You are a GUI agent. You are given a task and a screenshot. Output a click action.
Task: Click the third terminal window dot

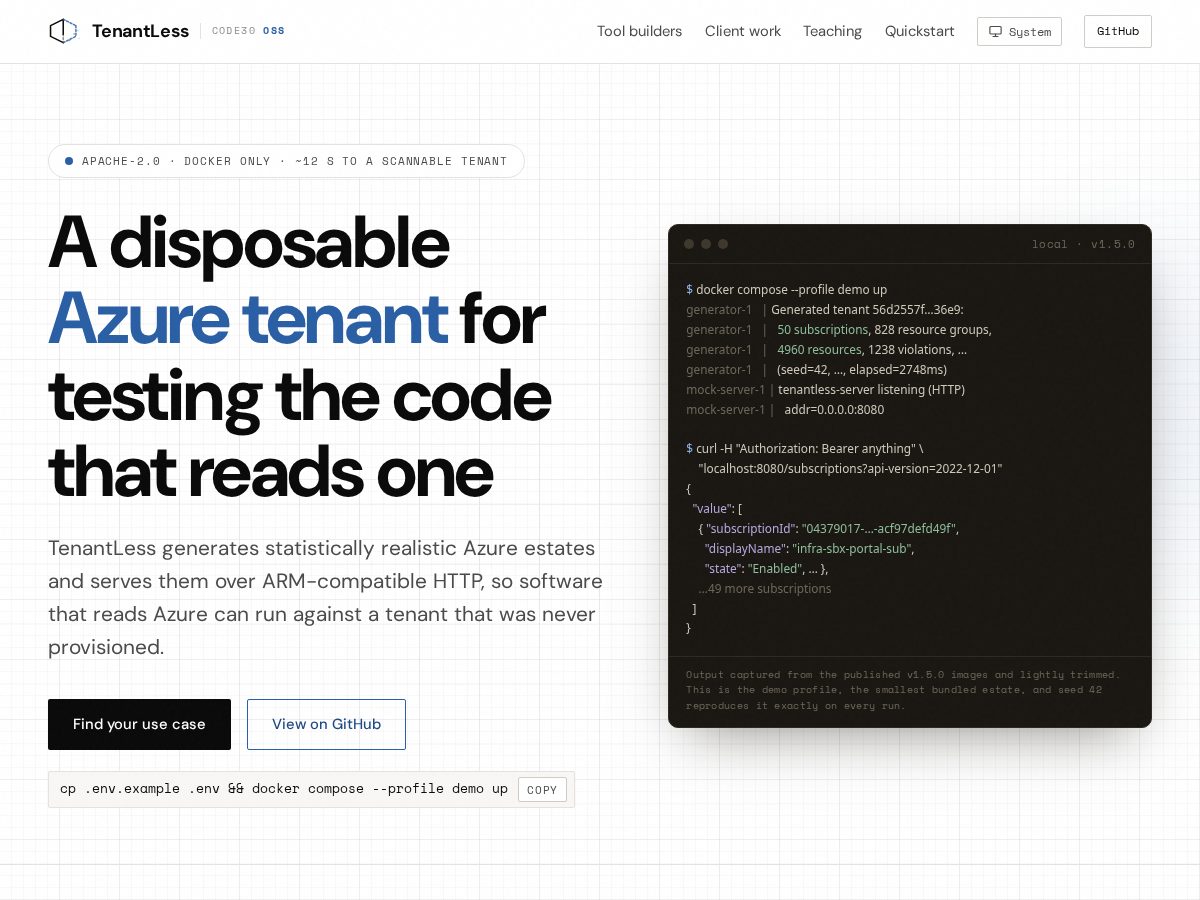tap(723, 244)
